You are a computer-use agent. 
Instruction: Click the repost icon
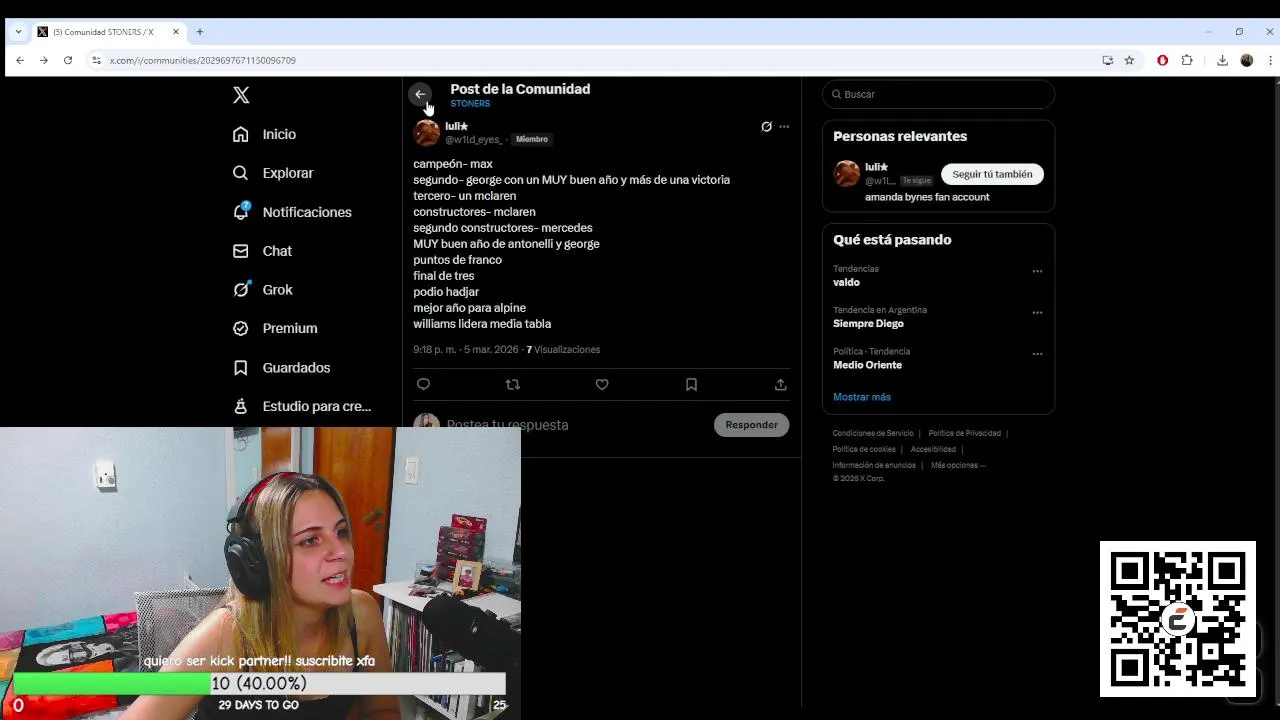[512, 385]
